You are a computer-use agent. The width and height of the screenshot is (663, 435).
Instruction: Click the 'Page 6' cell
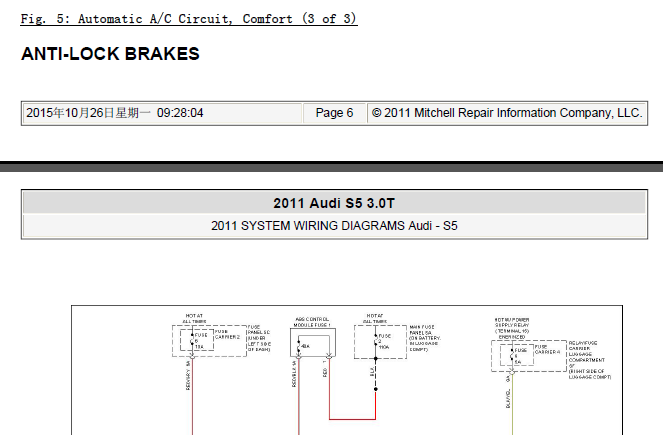pyautogui.click(x=334, y=113)
